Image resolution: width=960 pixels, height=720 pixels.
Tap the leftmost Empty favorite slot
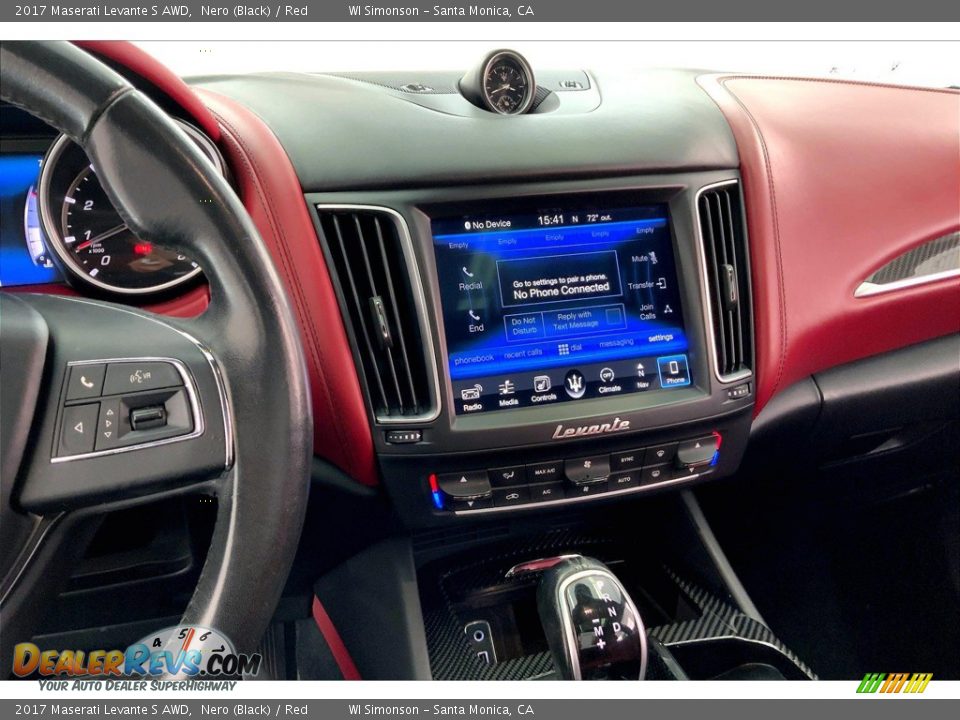pos(458,245)
